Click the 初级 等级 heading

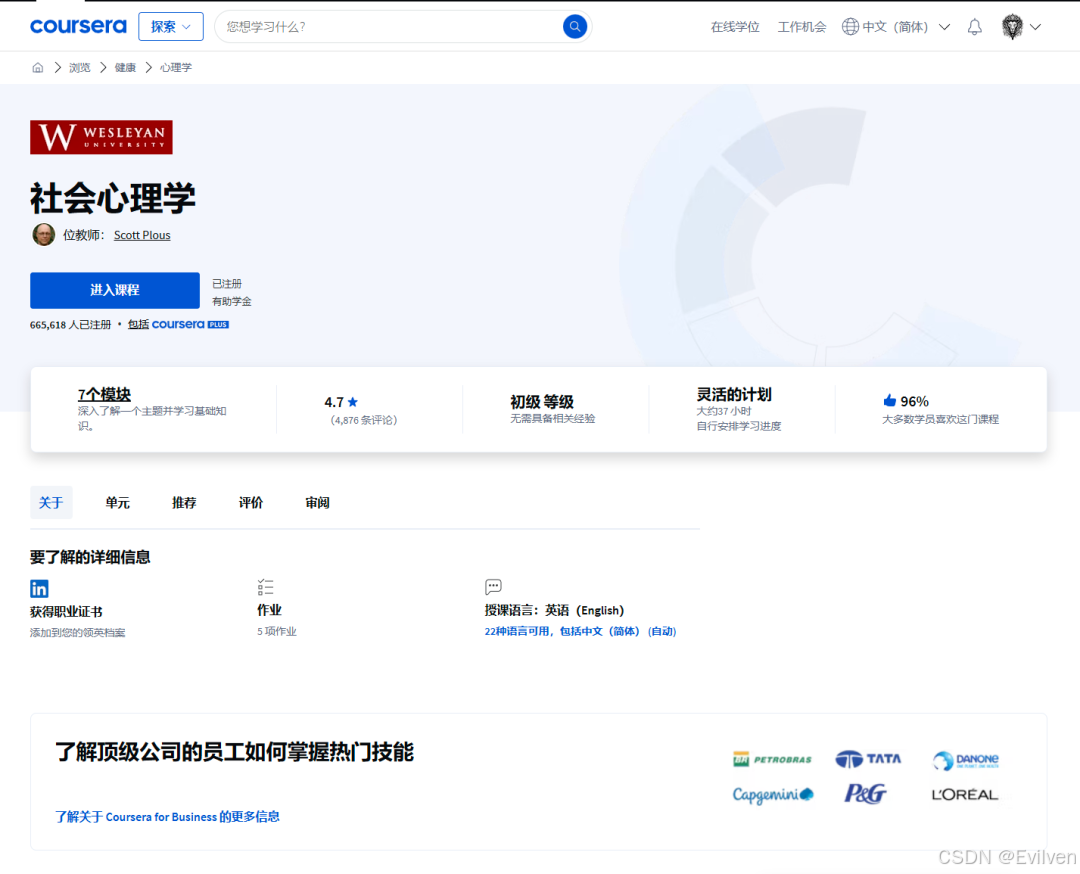542,402
